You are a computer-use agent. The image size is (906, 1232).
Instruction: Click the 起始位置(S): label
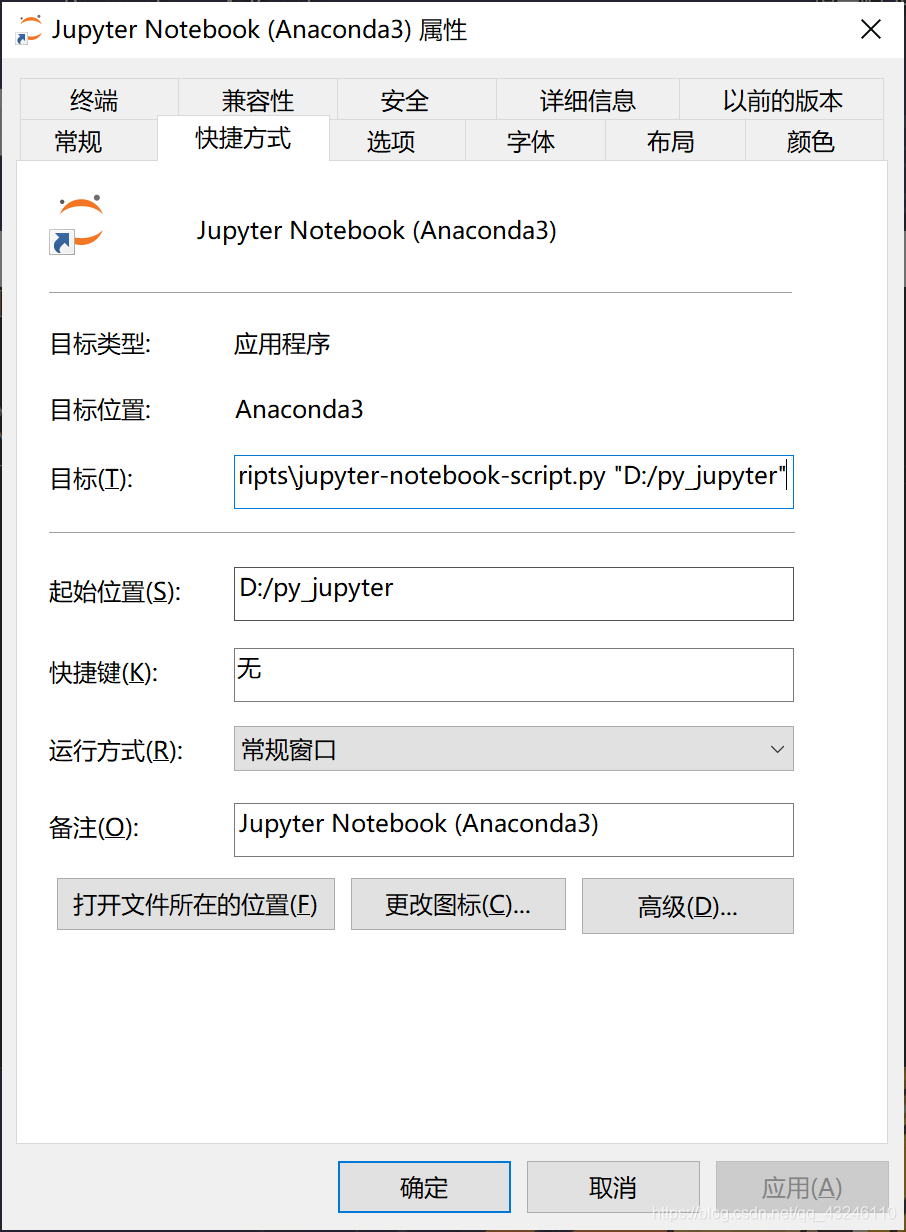[115, 592]
